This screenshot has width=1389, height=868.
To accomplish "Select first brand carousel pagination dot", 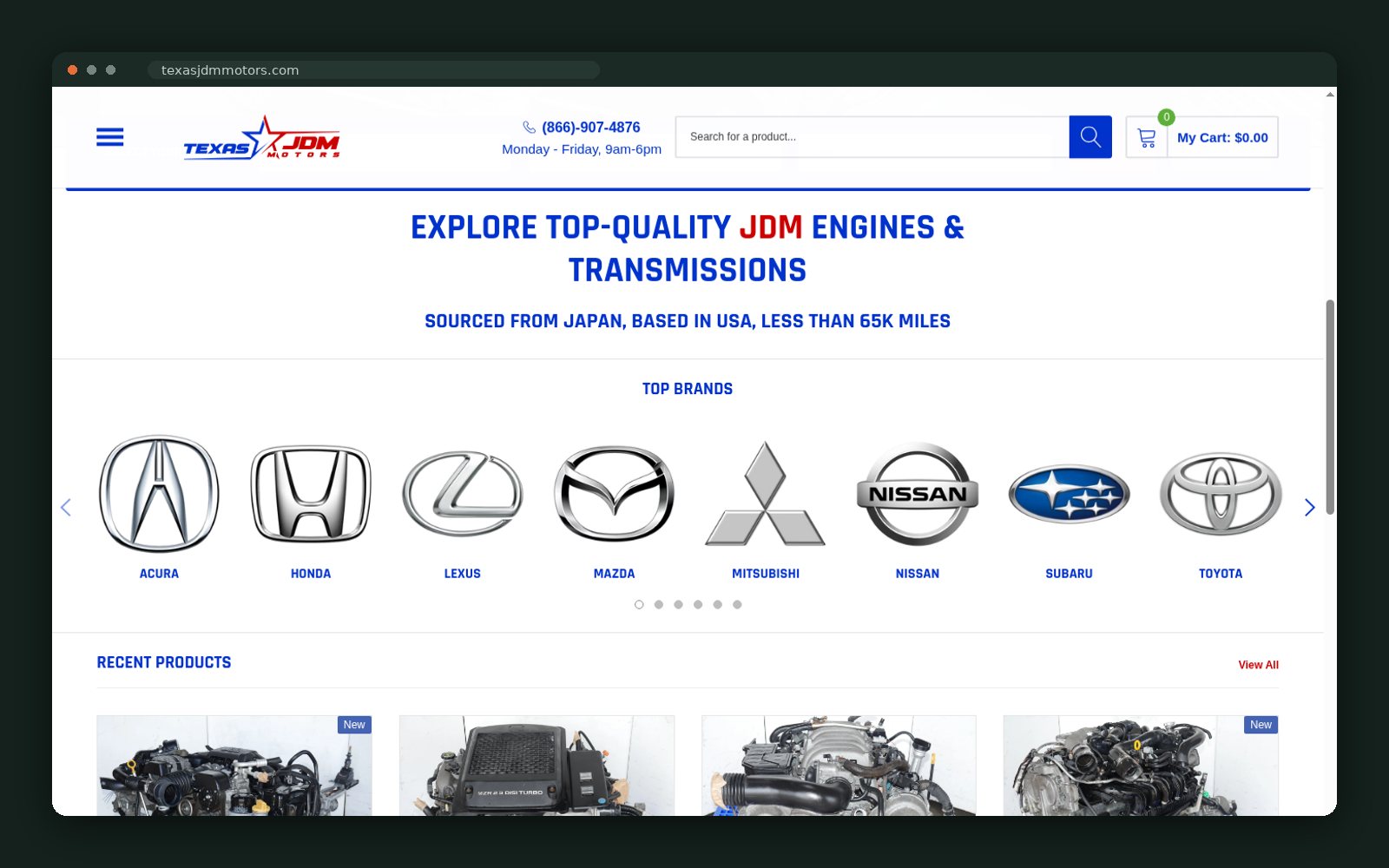I will tap(639, 605).
